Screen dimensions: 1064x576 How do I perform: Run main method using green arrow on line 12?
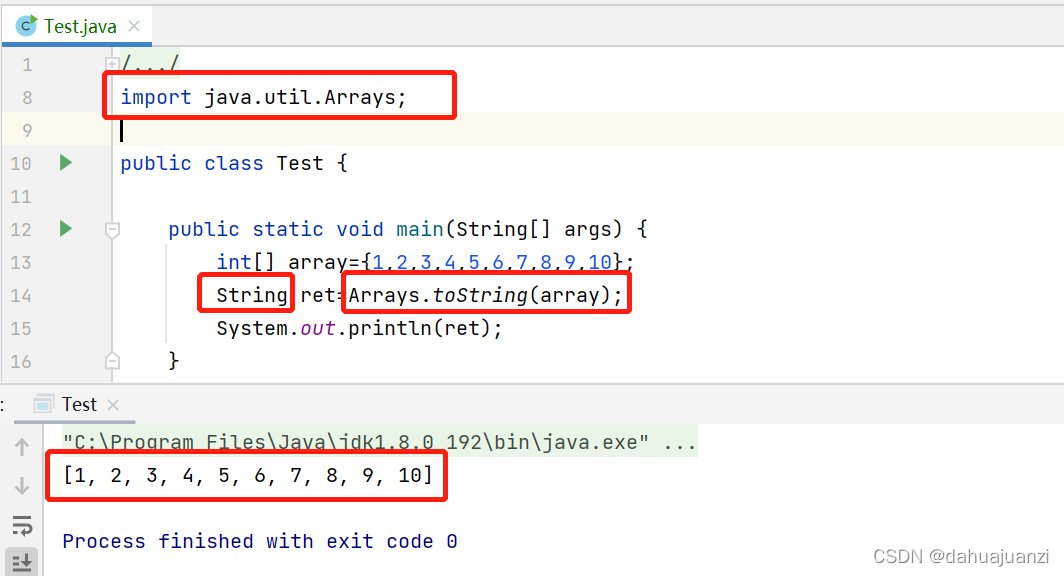click(x=65, y=229)
